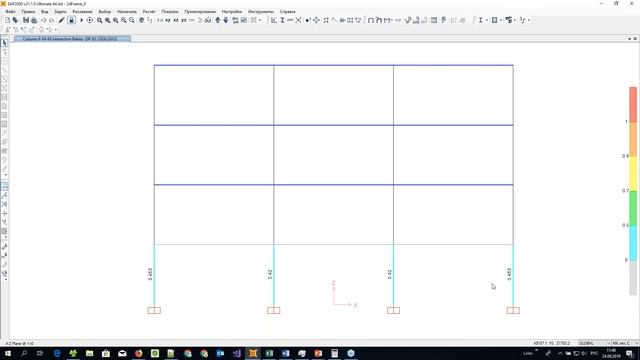Open the File menu (Файл)
This screenshot has width=640, height=360.
click(x=10, y=11)
